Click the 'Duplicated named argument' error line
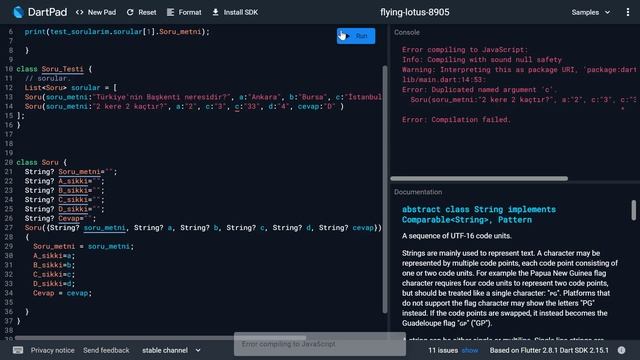This screenshot has width=640, height=360. pyautogui.click(x=480, y=89)
